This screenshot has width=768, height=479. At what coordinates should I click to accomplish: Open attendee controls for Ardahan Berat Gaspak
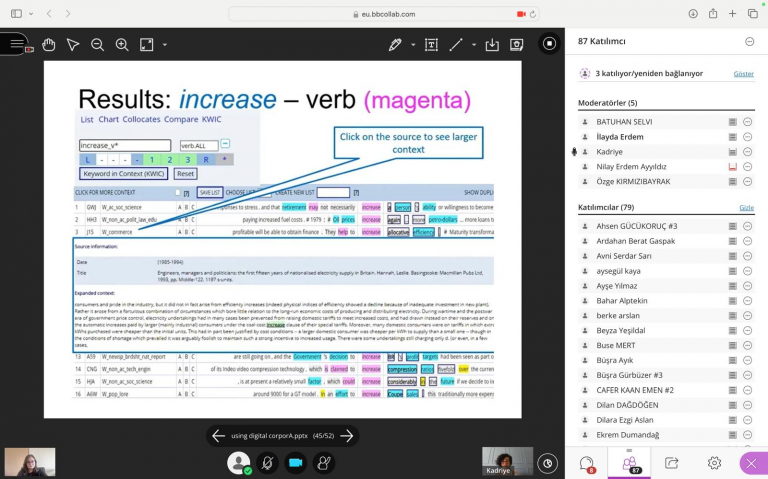point(747,241)
